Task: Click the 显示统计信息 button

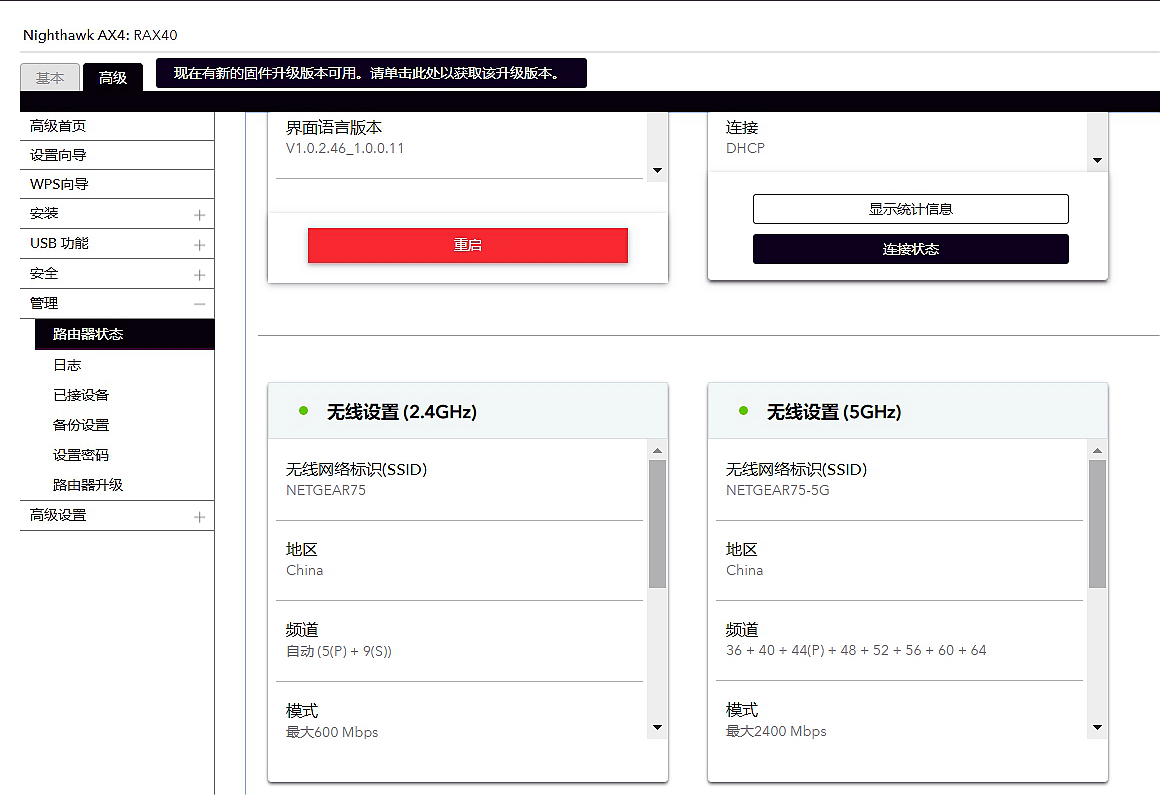Action: pyautogui.click(x=910, y=209)
